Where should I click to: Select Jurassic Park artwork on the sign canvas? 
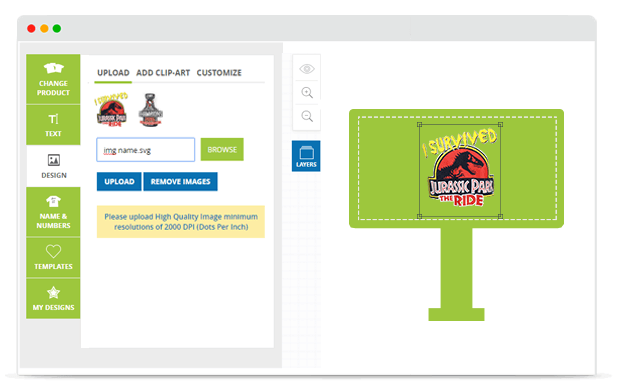click(460, 170)
